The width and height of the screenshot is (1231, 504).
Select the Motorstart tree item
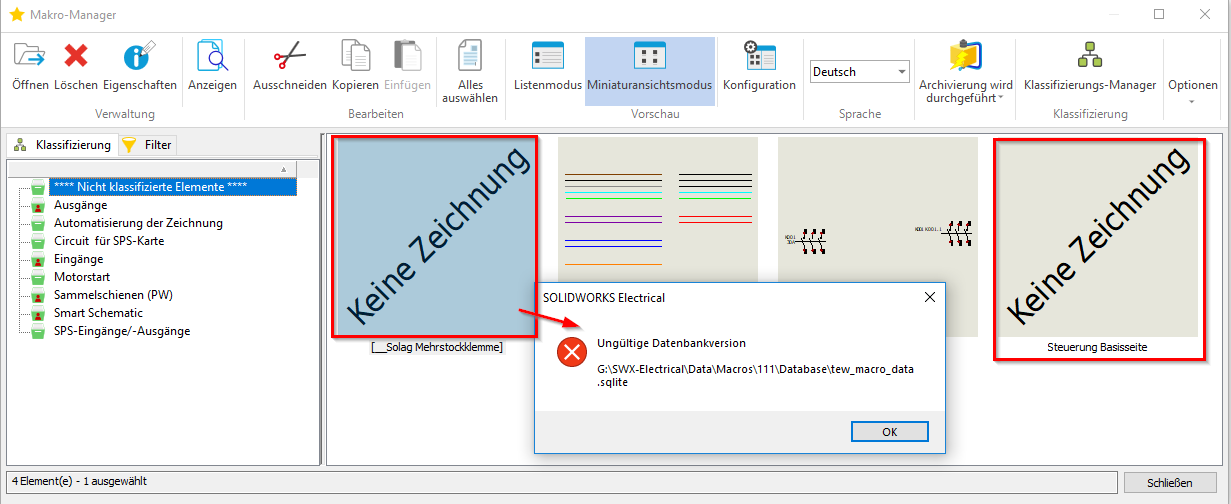click(81, 277)
